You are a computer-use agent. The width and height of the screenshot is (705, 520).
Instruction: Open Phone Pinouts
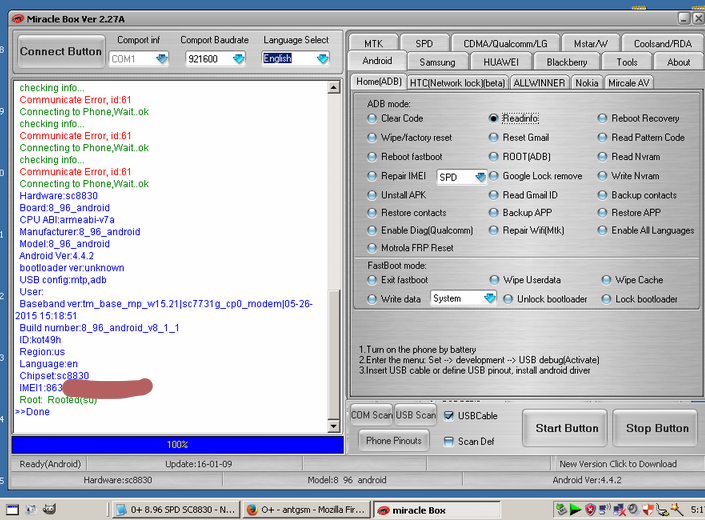[393, 440]
